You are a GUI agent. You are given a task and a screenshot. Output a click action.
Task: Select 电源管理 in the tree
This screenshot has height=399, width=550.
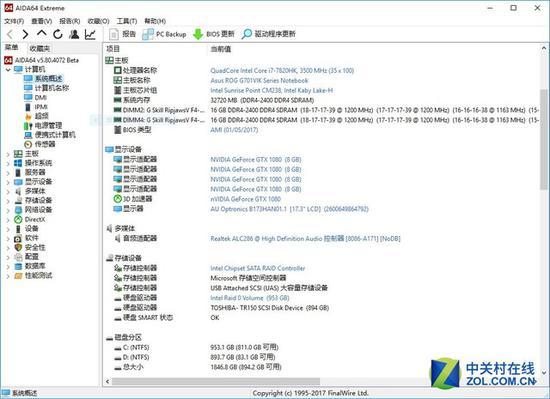pos(43,126)
